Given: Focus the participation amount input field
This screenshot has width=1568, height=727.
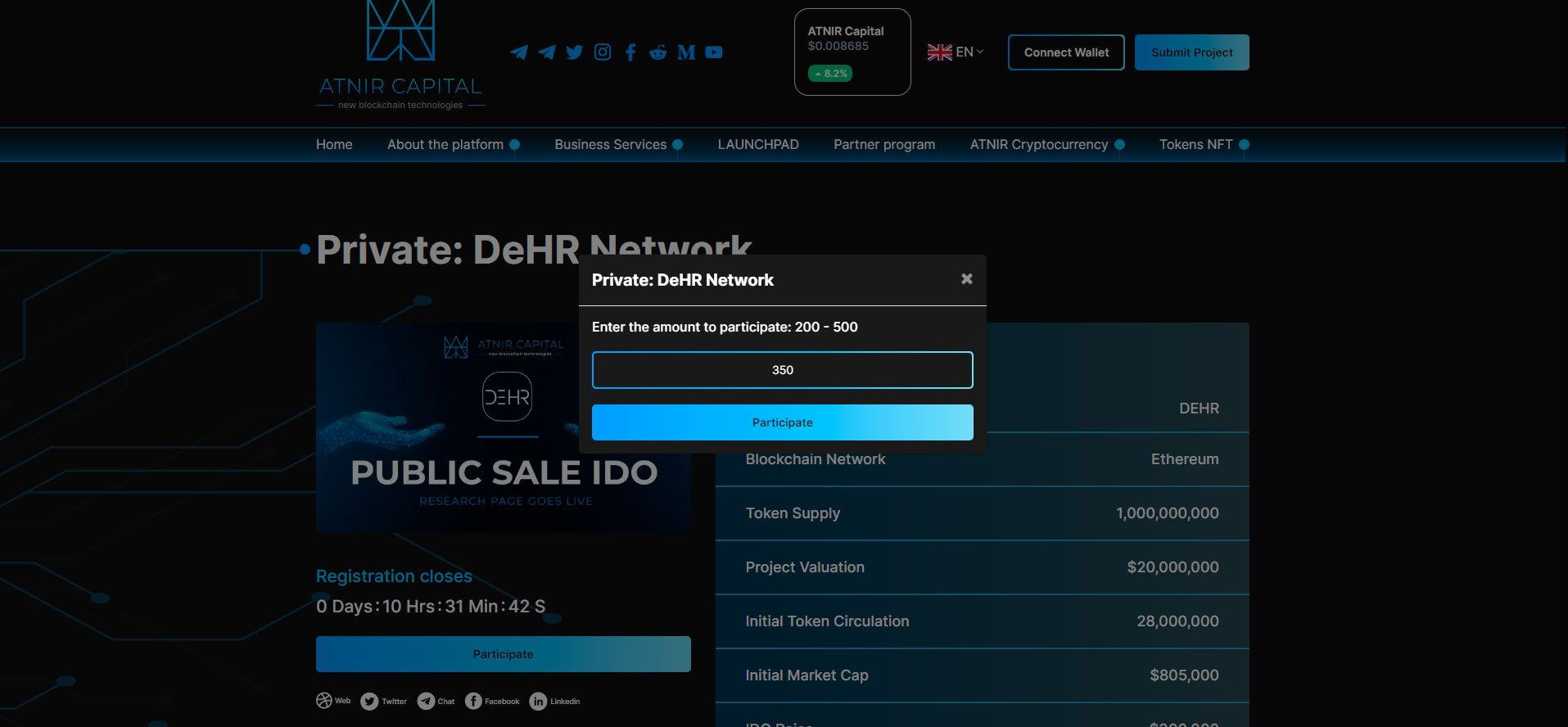Looking at the screenshot, I should 782,370.
